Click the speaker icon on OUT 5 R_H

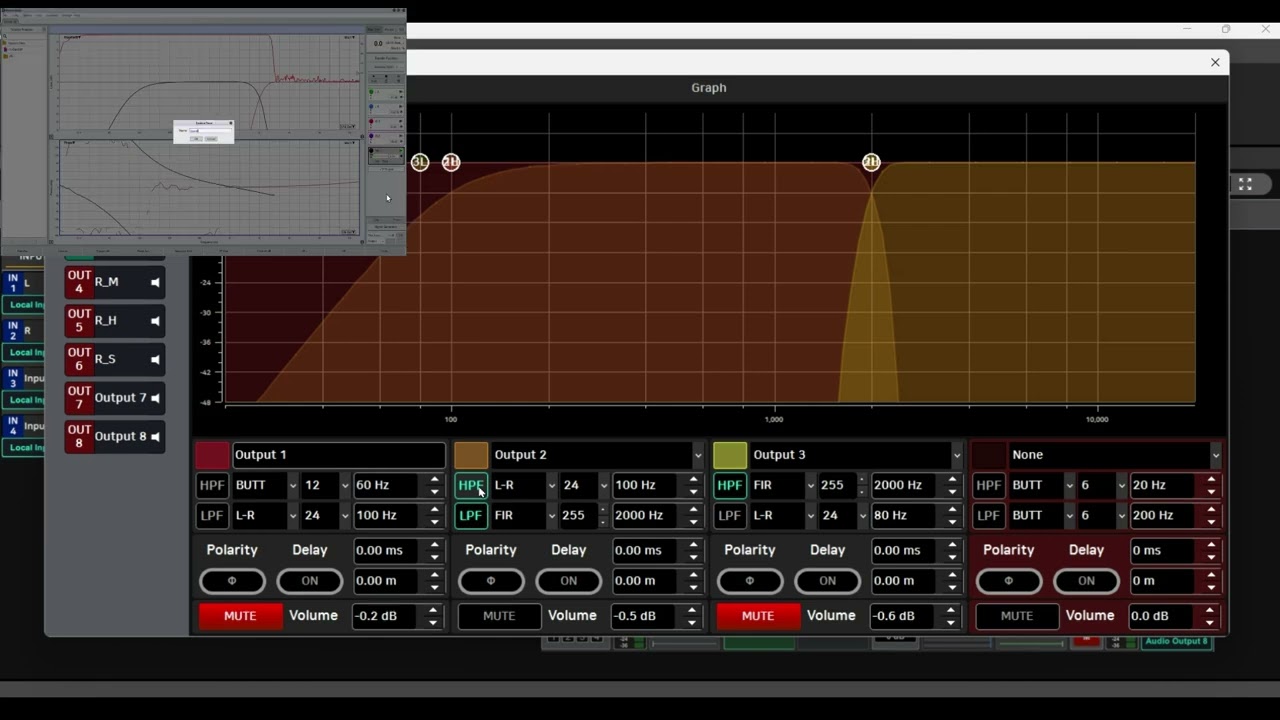155,321
